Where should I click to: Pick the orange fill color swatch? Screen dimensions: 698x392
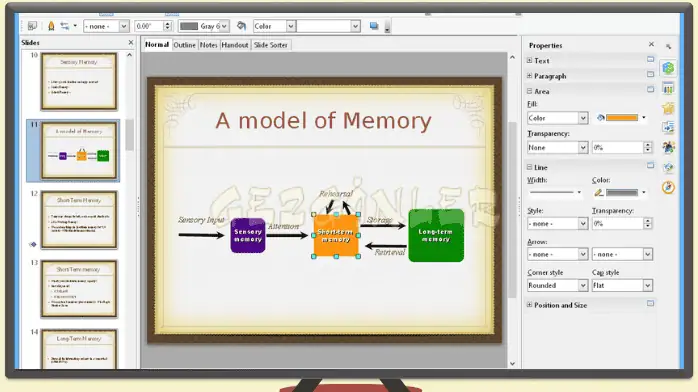coord(622,118)
